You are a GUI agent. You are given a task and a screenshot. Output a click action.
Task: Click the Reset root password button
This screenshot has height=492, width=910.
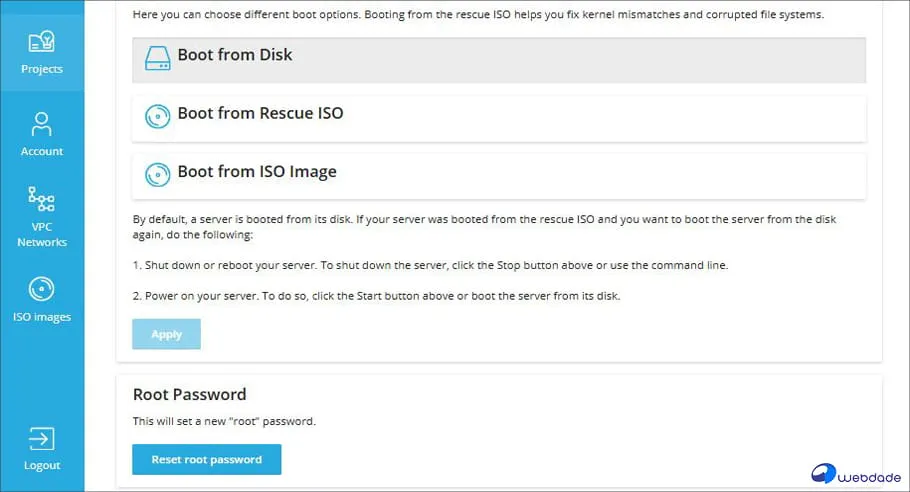click(207, 460)
